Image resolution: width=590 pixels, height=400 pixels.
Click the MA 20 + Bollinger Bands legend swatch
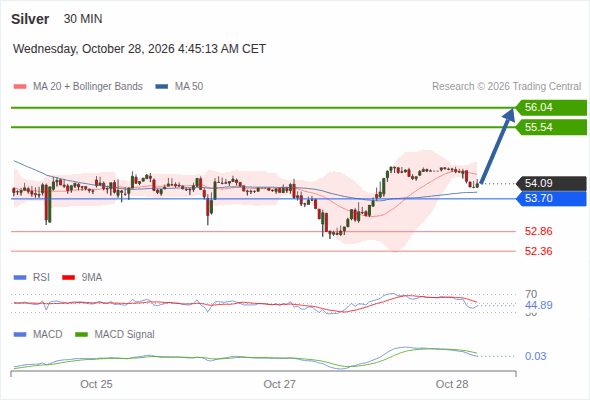pos(20,87)
